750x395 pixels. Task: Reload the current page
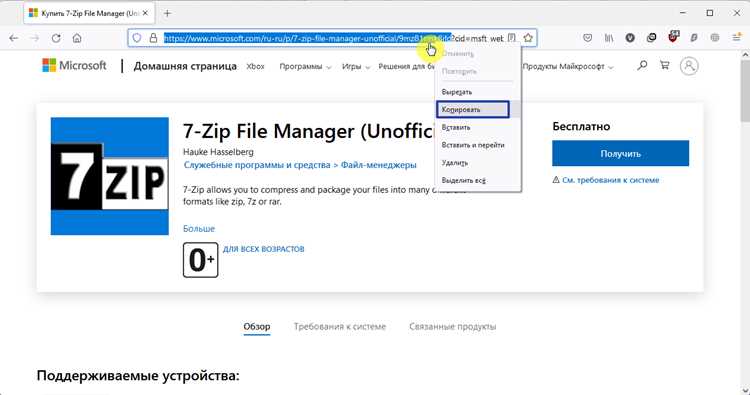tap(56, 38)
